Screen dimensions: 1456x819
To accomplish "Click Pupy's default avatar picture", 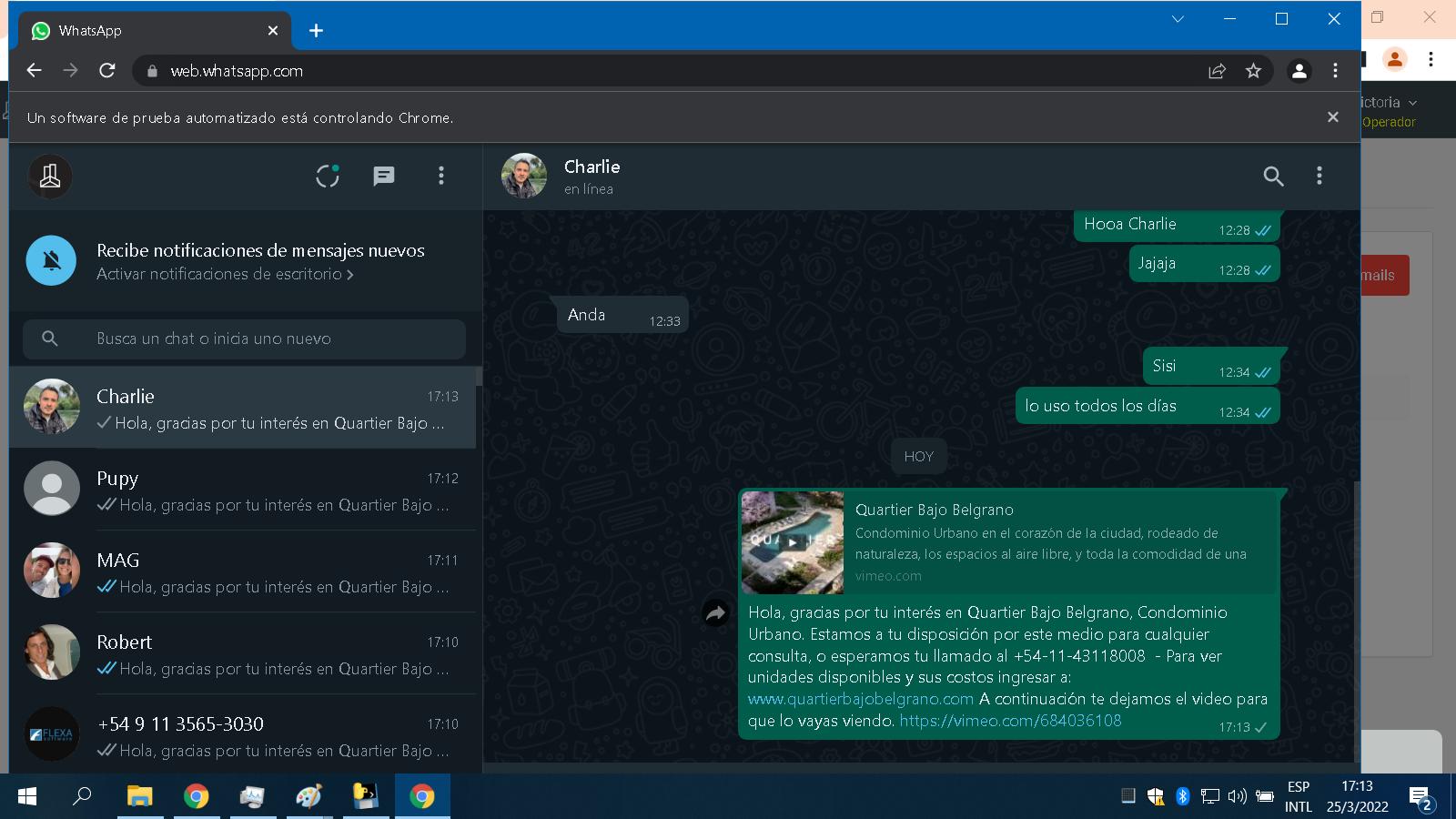I will tap(52, 489).
